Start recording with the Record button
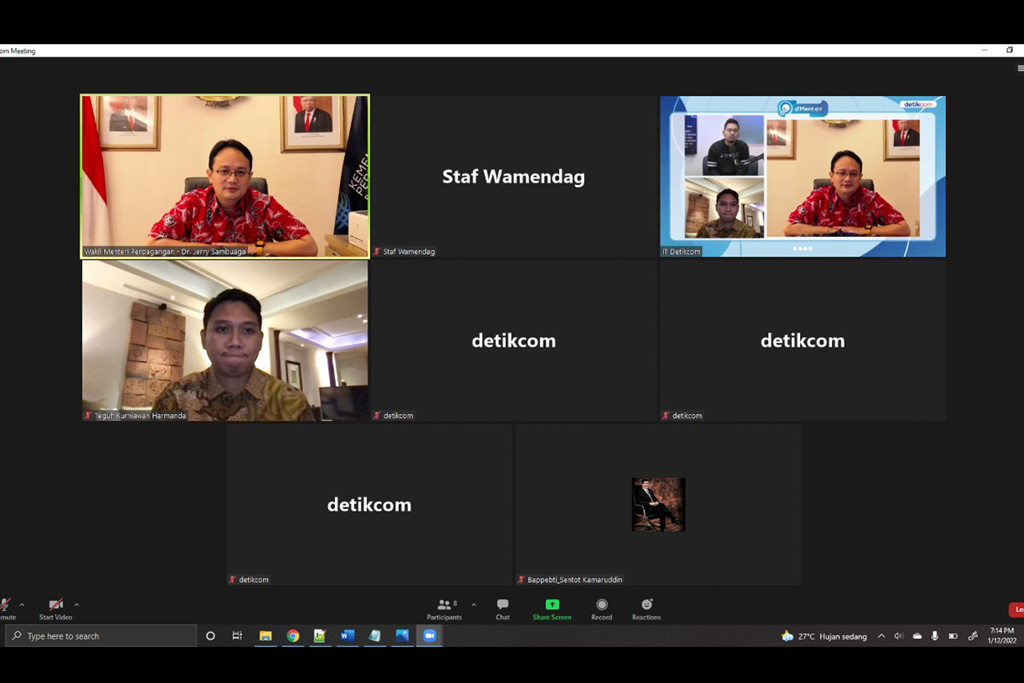Screen dimensions: 1024x683 tap(601, 609)
